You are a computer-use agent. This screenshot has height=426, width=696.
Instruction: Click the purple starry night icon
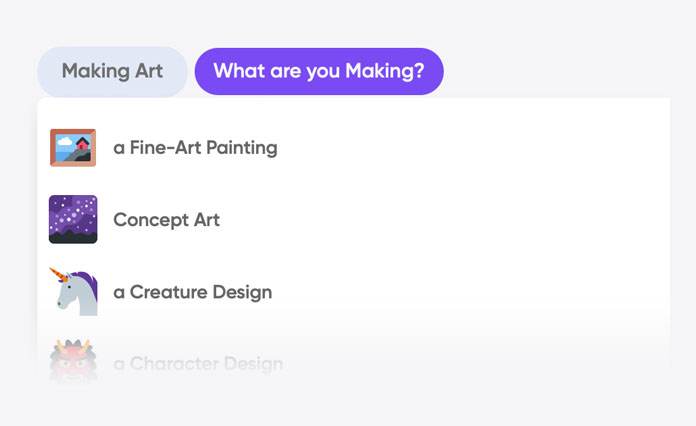[73, 220]
